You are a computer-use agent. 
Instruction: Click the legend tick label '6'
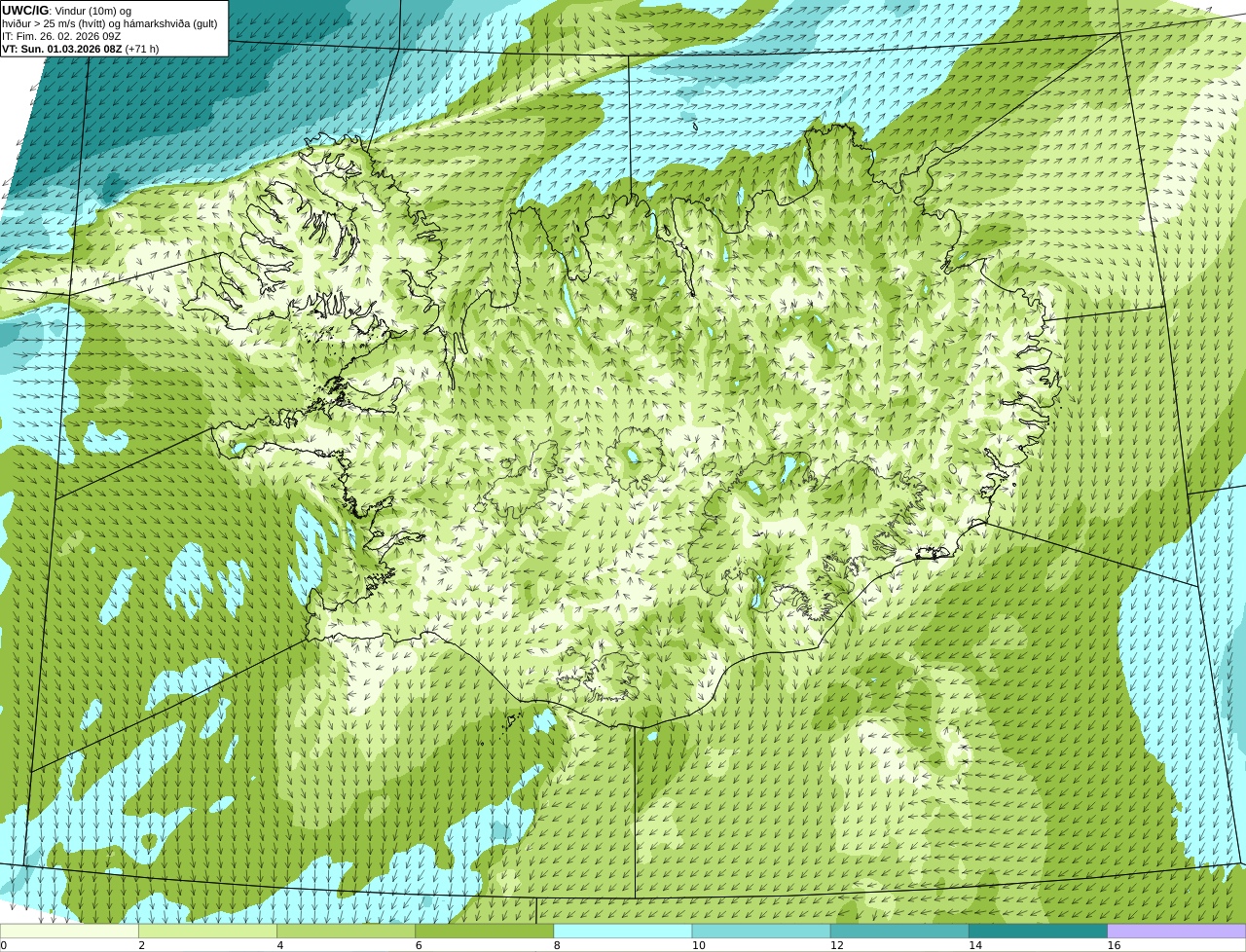[x=419, y=945]
